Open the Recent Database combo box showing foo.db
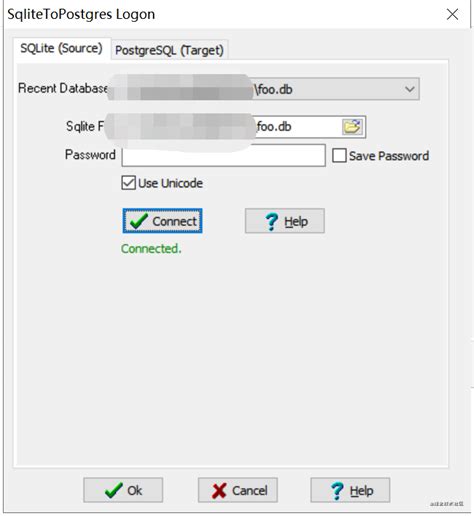The height and width of the screenshot is (516, 474). coord(263,89)
